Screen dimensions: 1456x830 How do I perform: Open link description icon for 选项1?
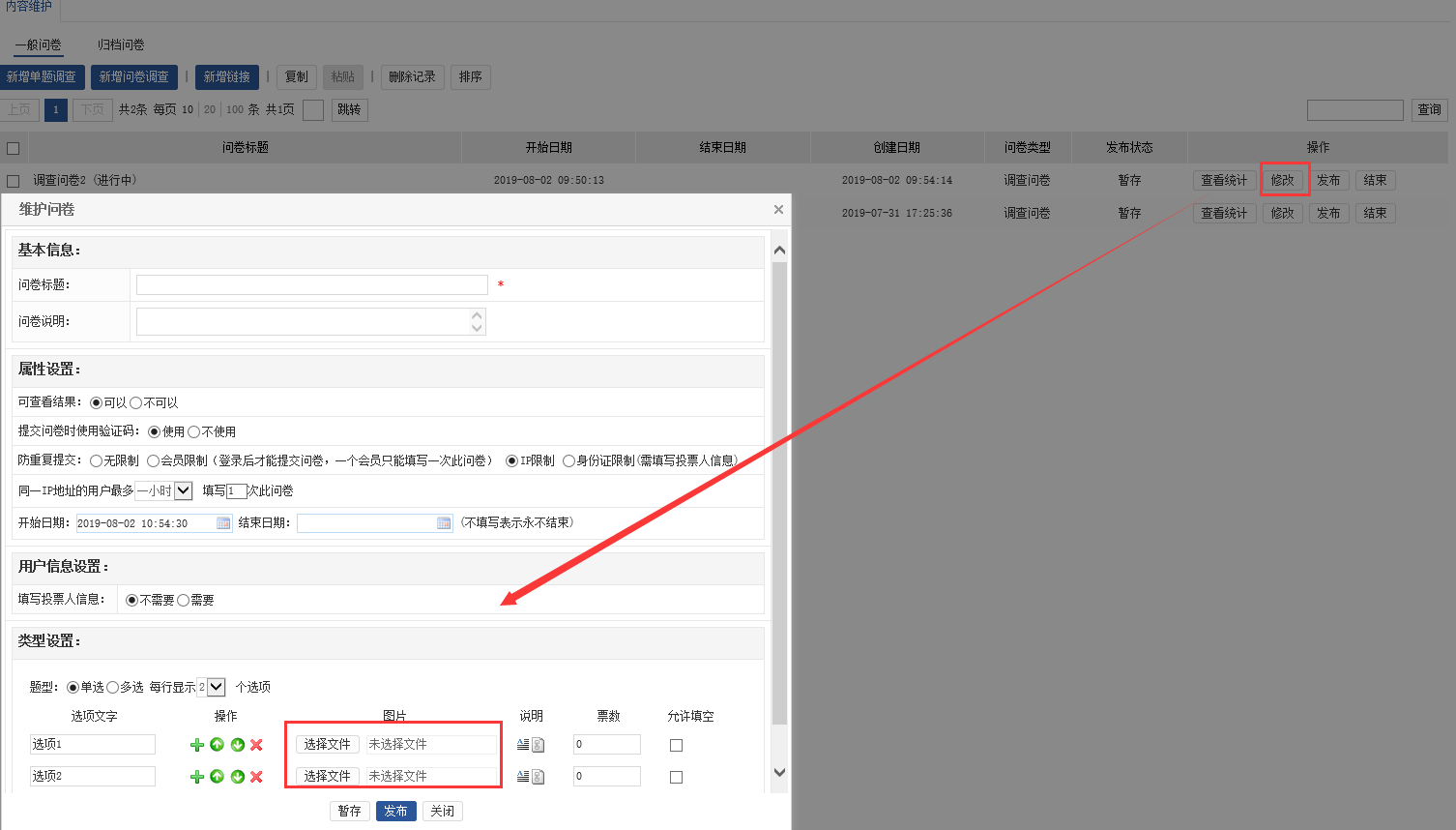click(x=539, y=745)
